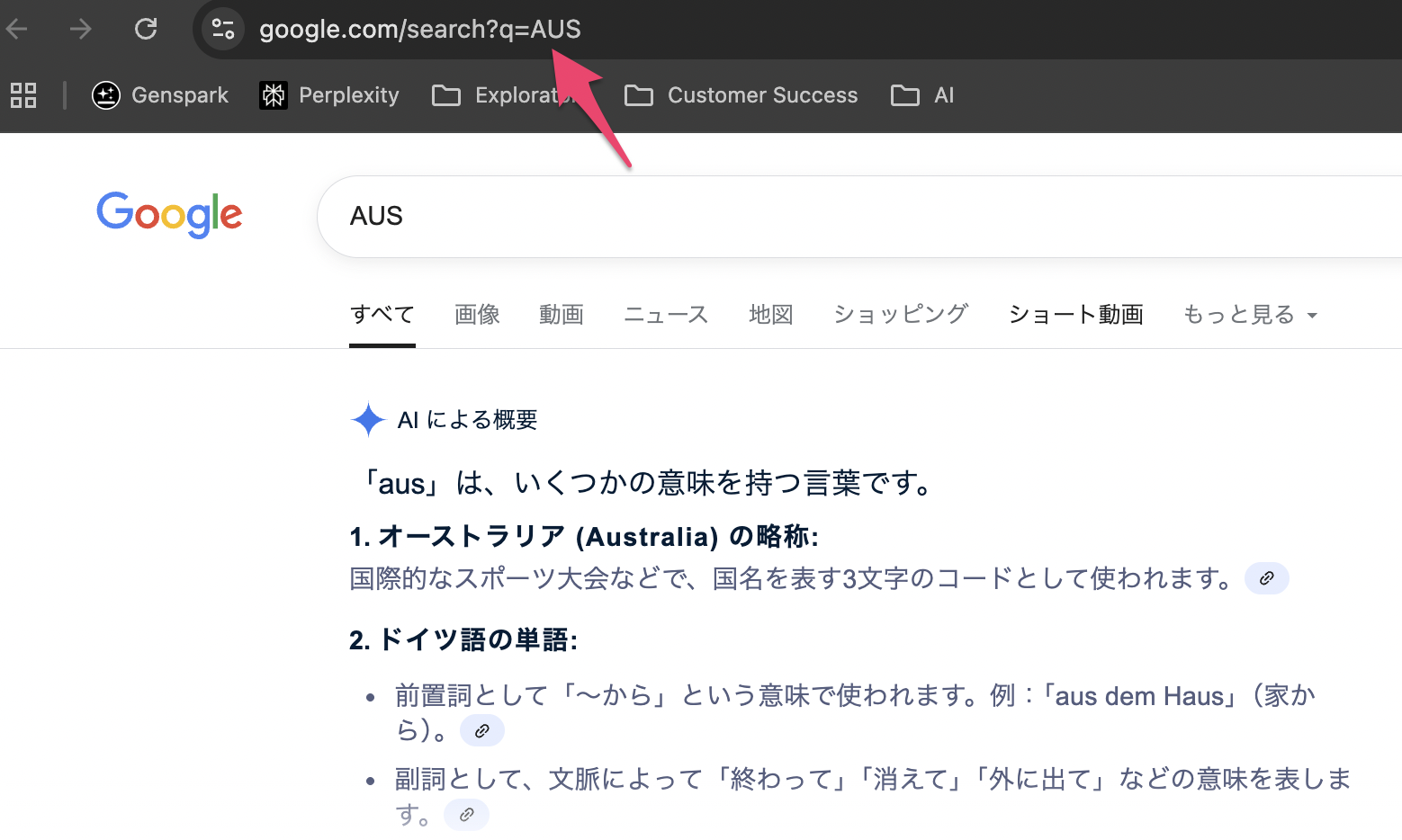Image resolution: width=1402 pixels, height=840 pixels.
Task: Open the 地図 tab
Action: pos(771,315)
